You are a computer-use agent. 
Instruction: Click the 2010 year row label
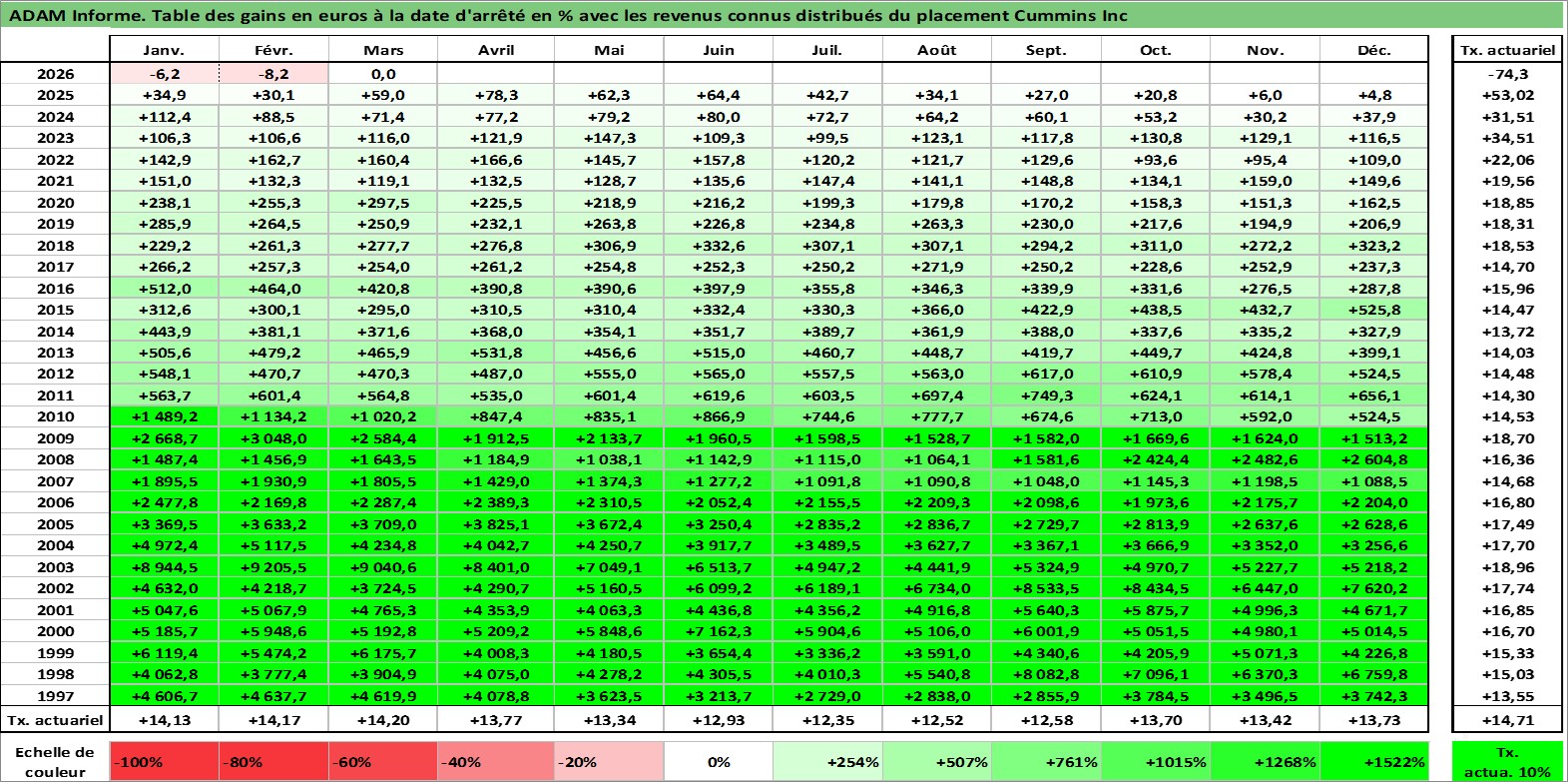[55, 416]
